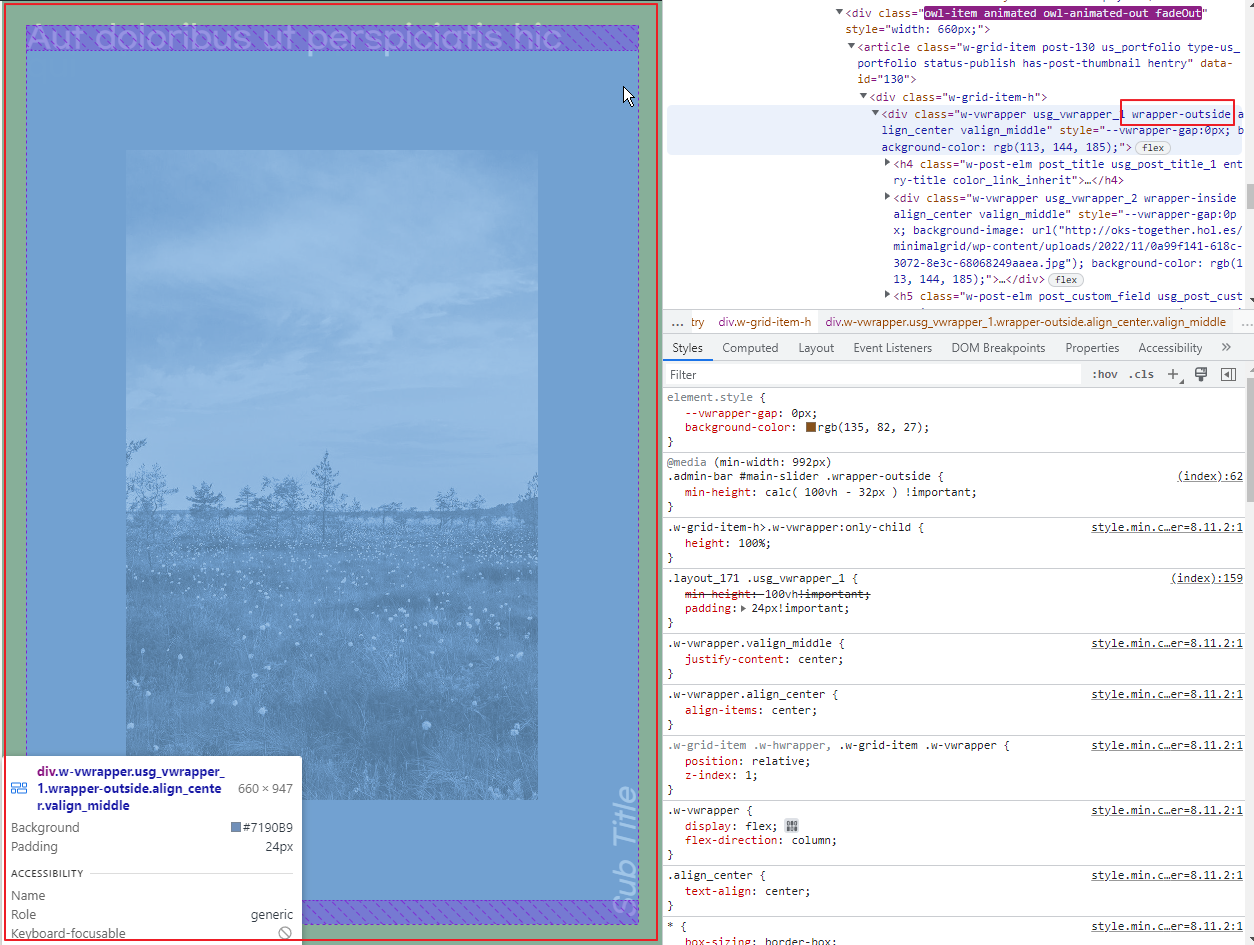Screen dimensions: 1254x945
Task: Open style.min link for the text-align rule
Action: pos(1167,875)
